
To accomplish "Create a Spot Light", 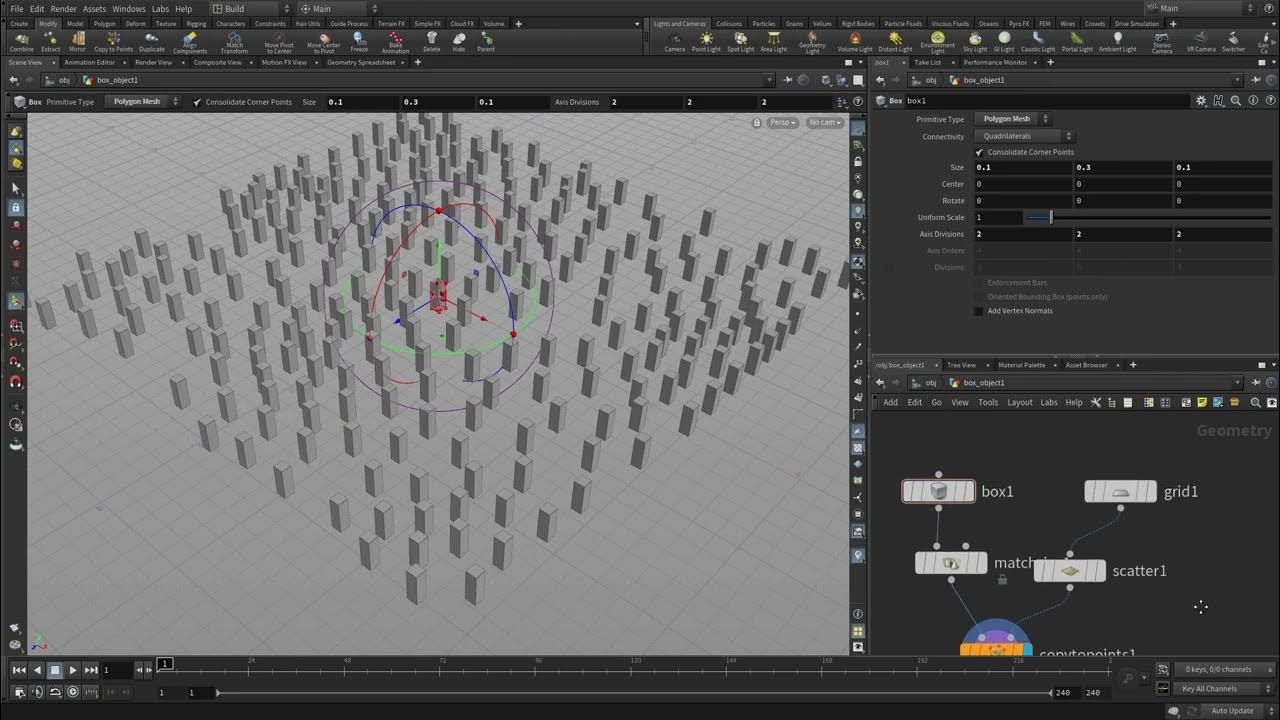I will pyautogui.click(x=741, y=41).
